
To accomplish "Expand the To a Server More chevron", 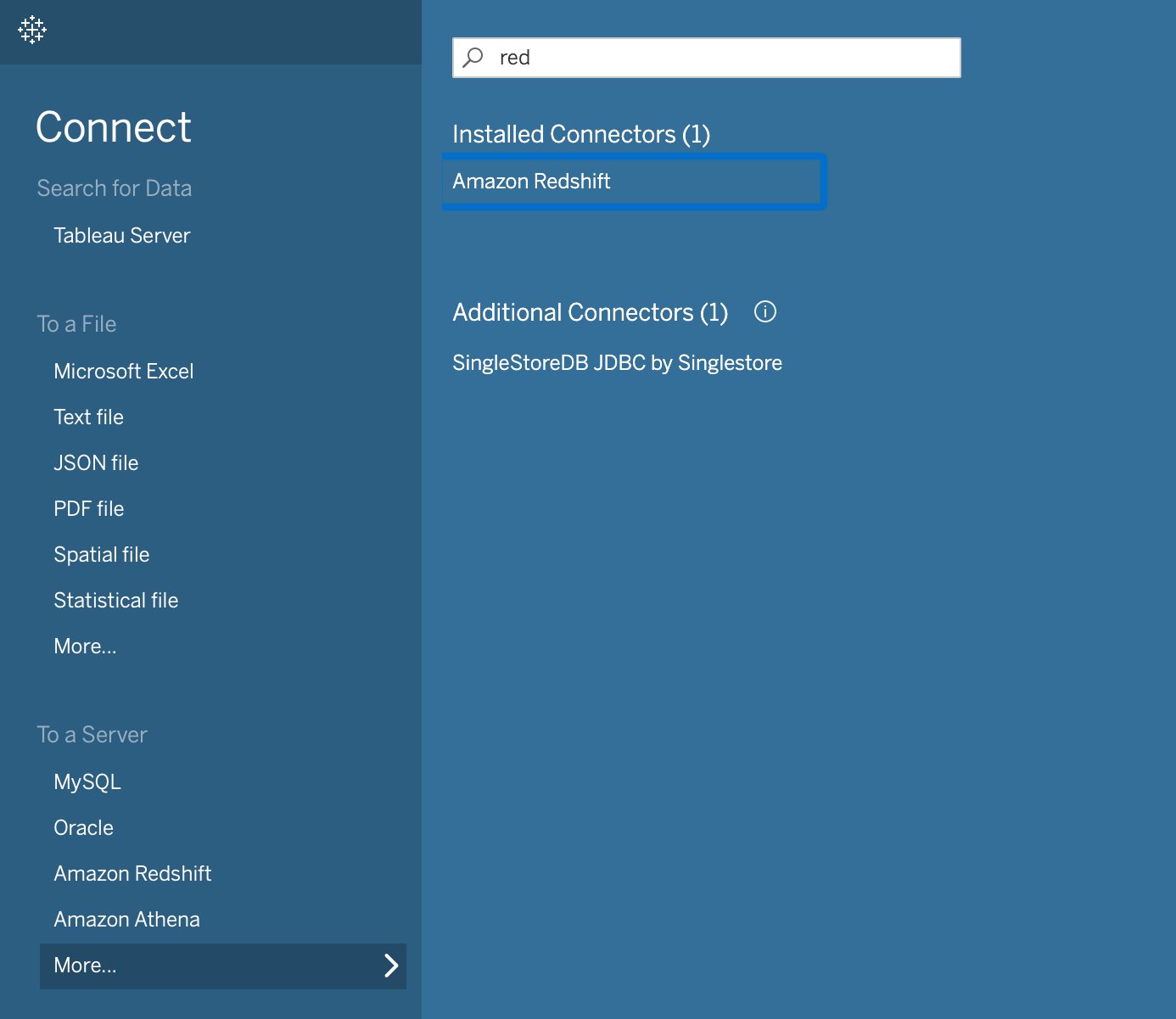I will (391, 966).
